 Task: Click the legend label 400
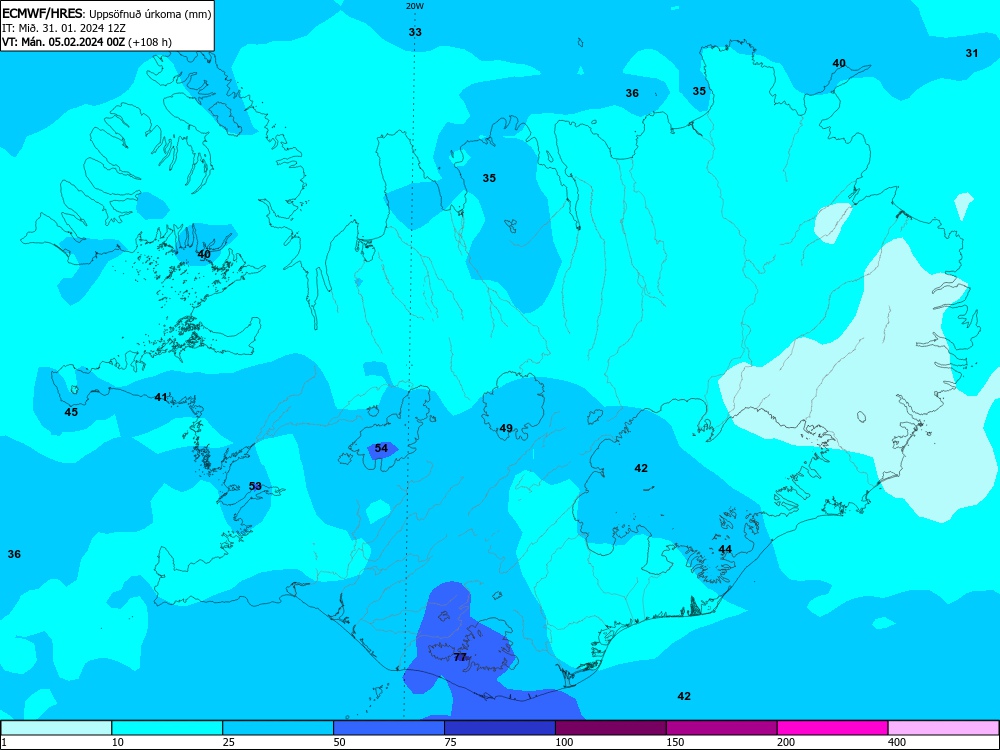coord(897,742)
